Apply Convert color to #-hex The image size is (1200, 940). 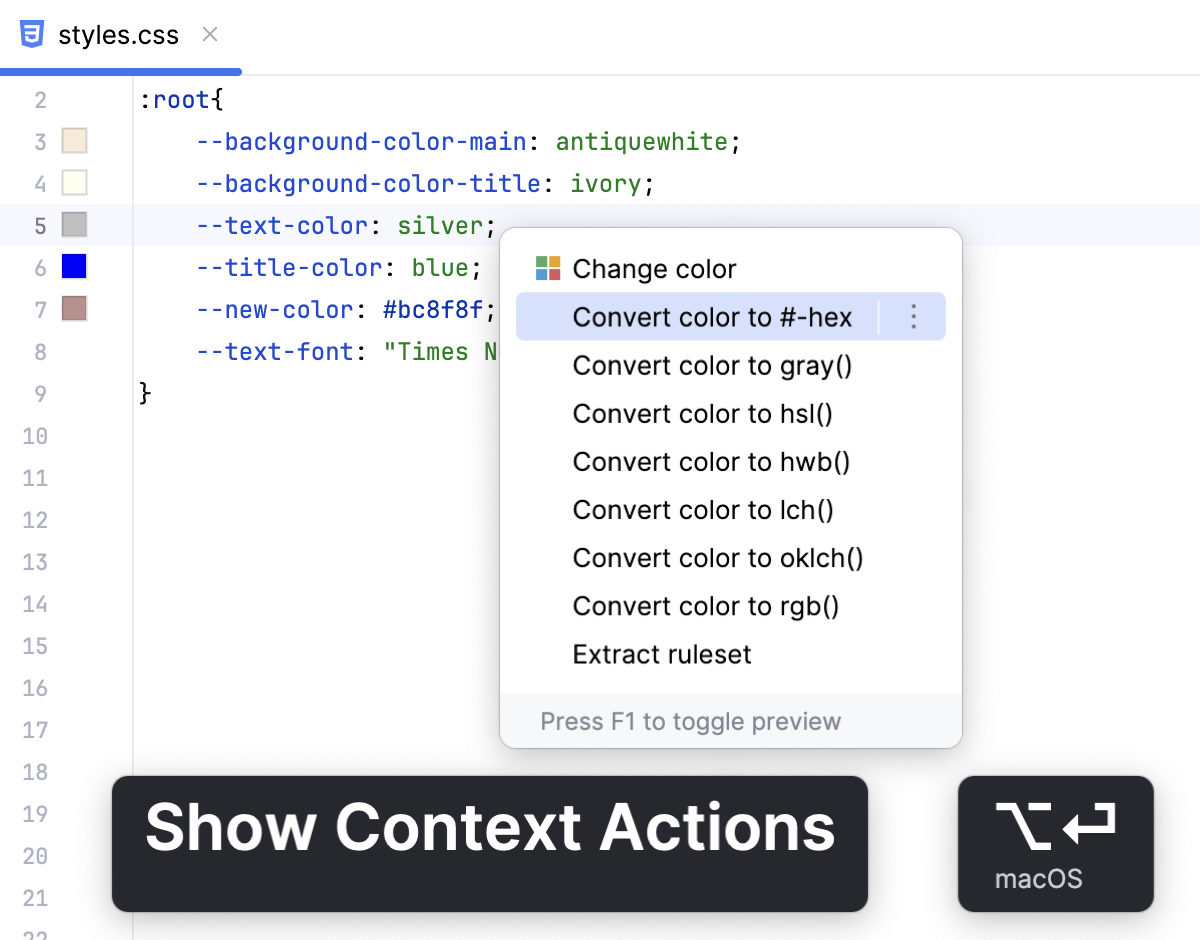click(x=712, y=316)
